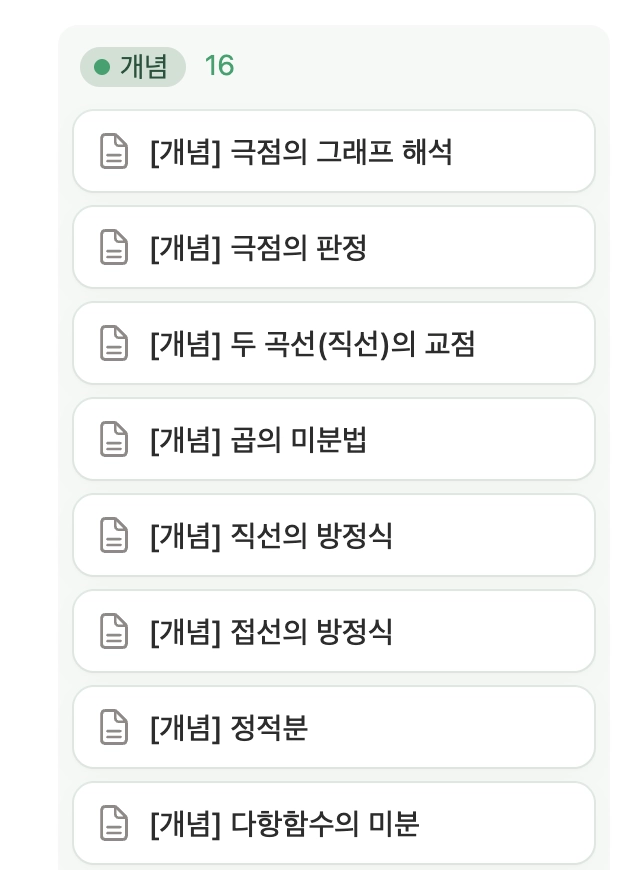Click the green 개념 status tag
Screen dimensions: 624x870
[134, 67]
